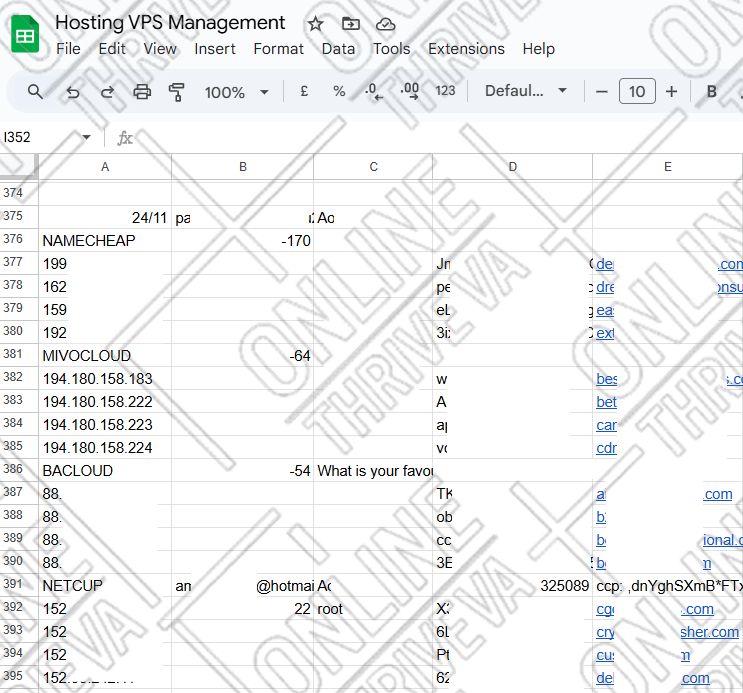Select column E header
Viewport: 743px width, 693px height.
pyautogui.click(x=668, y=167)
